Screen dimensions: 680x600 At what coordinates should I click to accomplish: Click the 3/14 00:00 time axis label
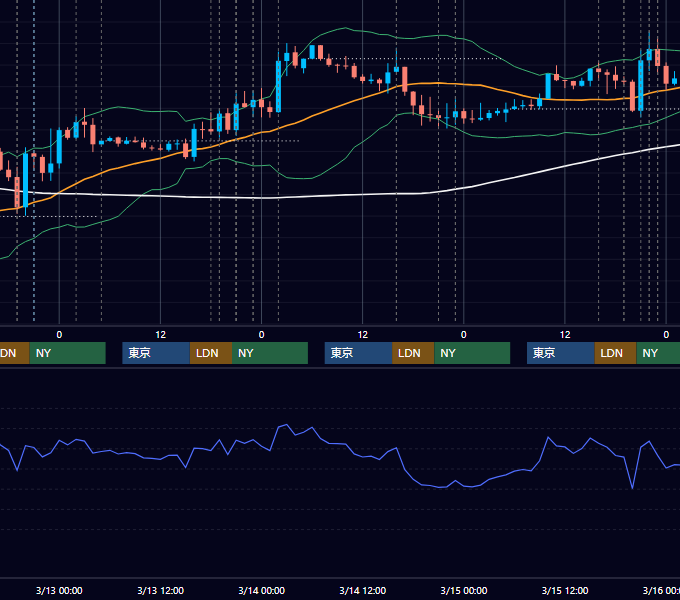pyautogui.click(x=262, y=590)
